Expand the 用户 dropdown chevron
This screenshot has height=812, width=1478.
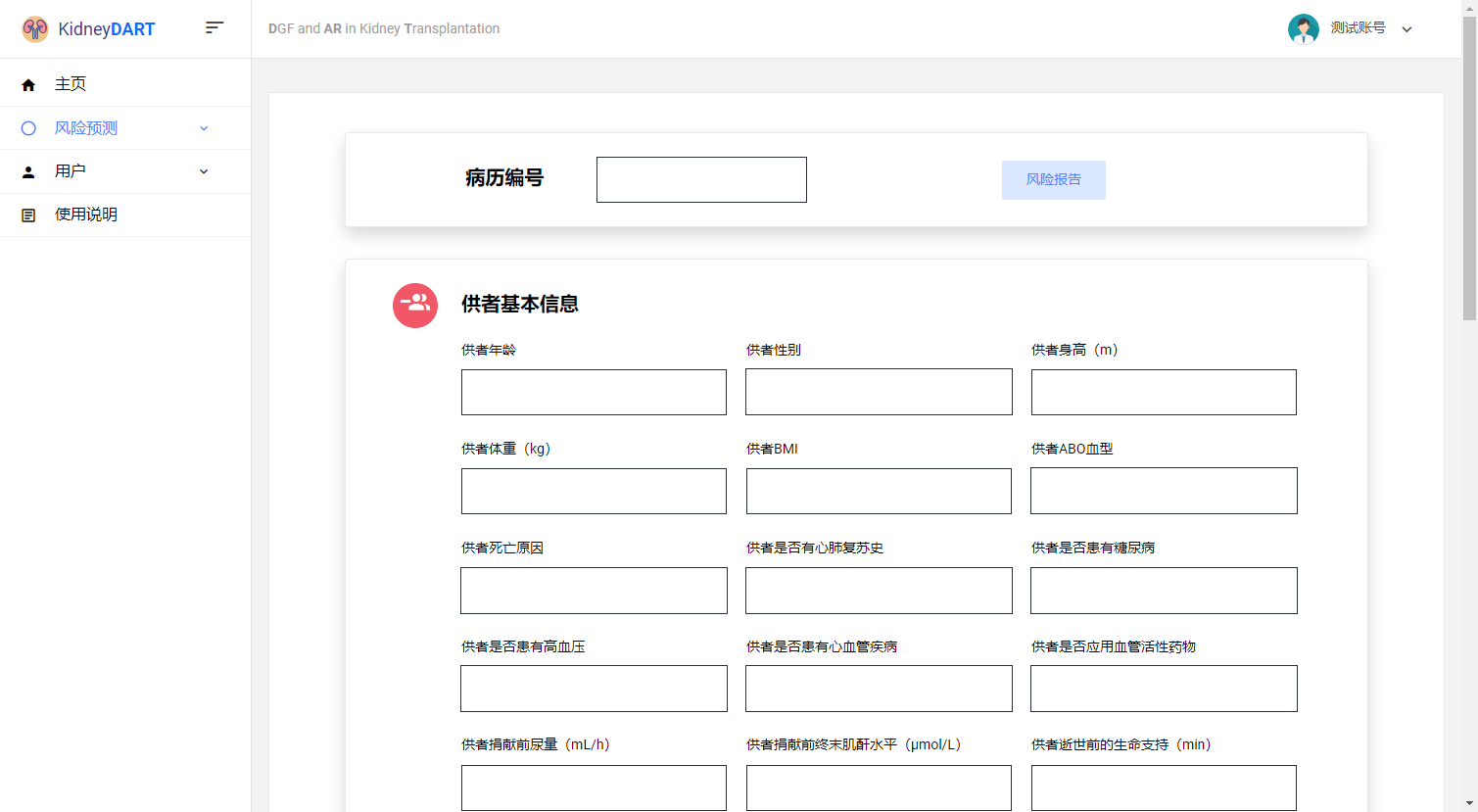click(x=204, y=171)
